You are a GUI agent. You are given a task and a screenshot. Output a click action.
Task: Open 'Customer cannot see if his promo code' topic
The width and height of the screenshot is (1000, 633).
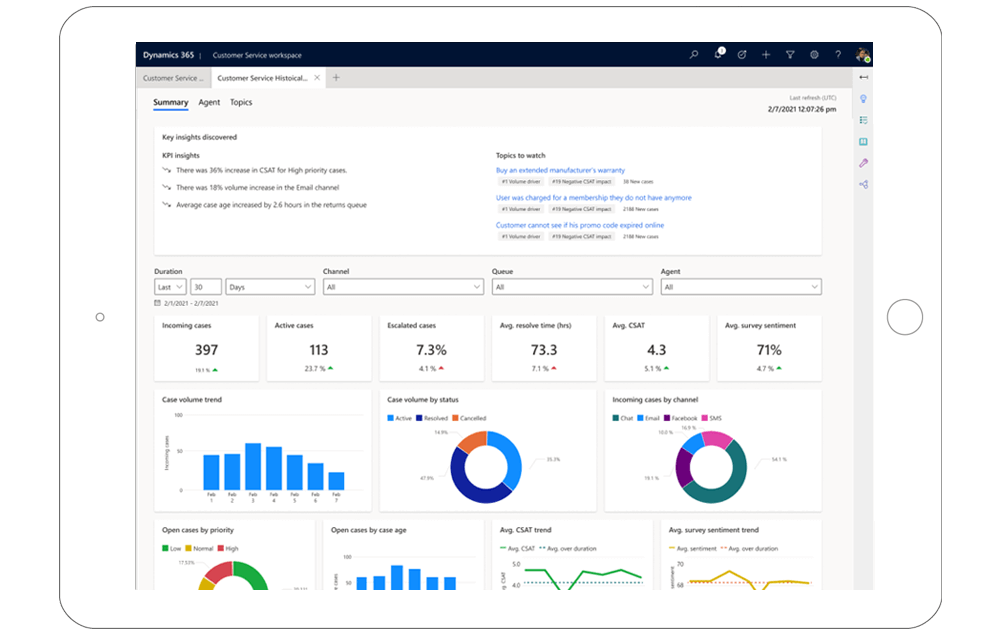pyautogui.click(x=580, y=225)
